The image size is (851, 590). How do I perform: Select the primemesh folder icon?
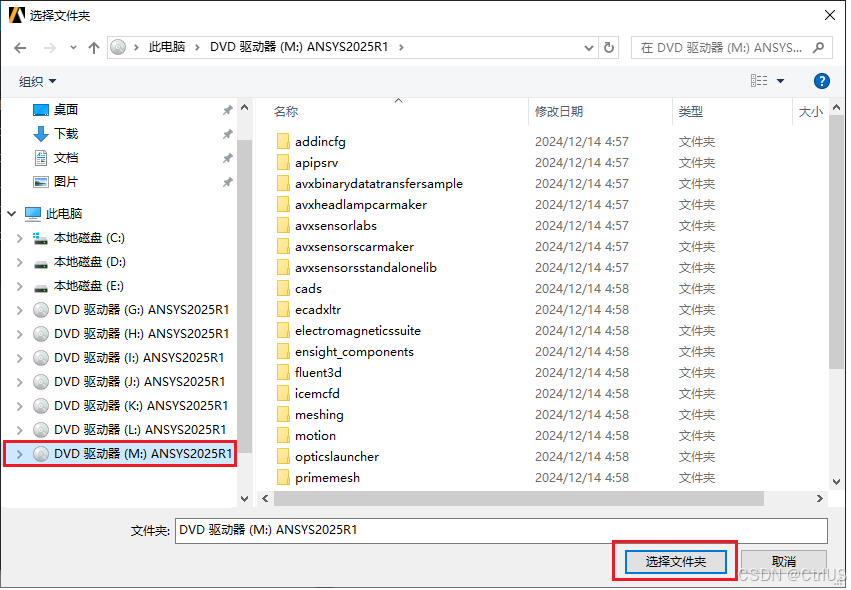click(283, 478)
